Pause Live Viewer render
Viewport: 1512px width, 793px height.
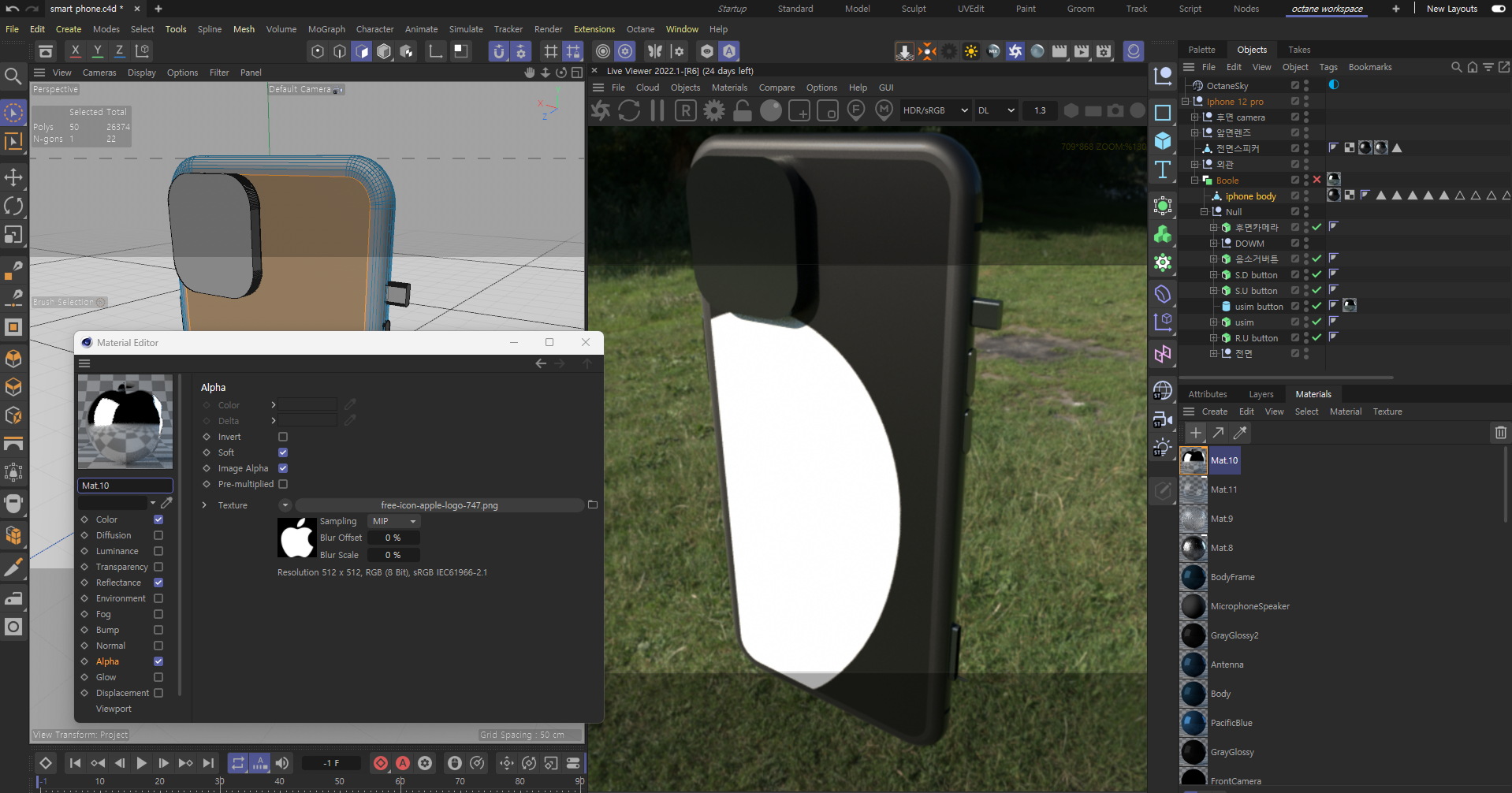[x=657, y=111]
